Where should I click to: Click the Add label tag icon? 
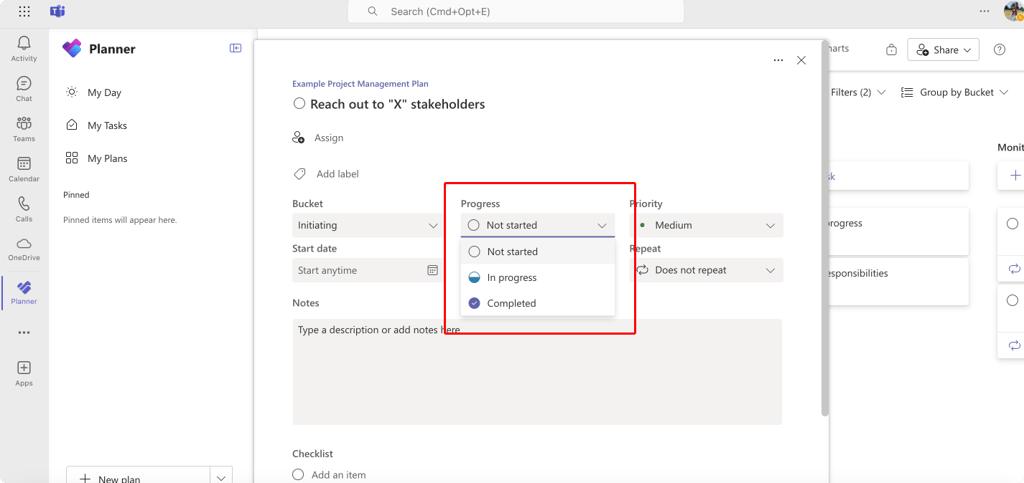[x=299, y=174]
